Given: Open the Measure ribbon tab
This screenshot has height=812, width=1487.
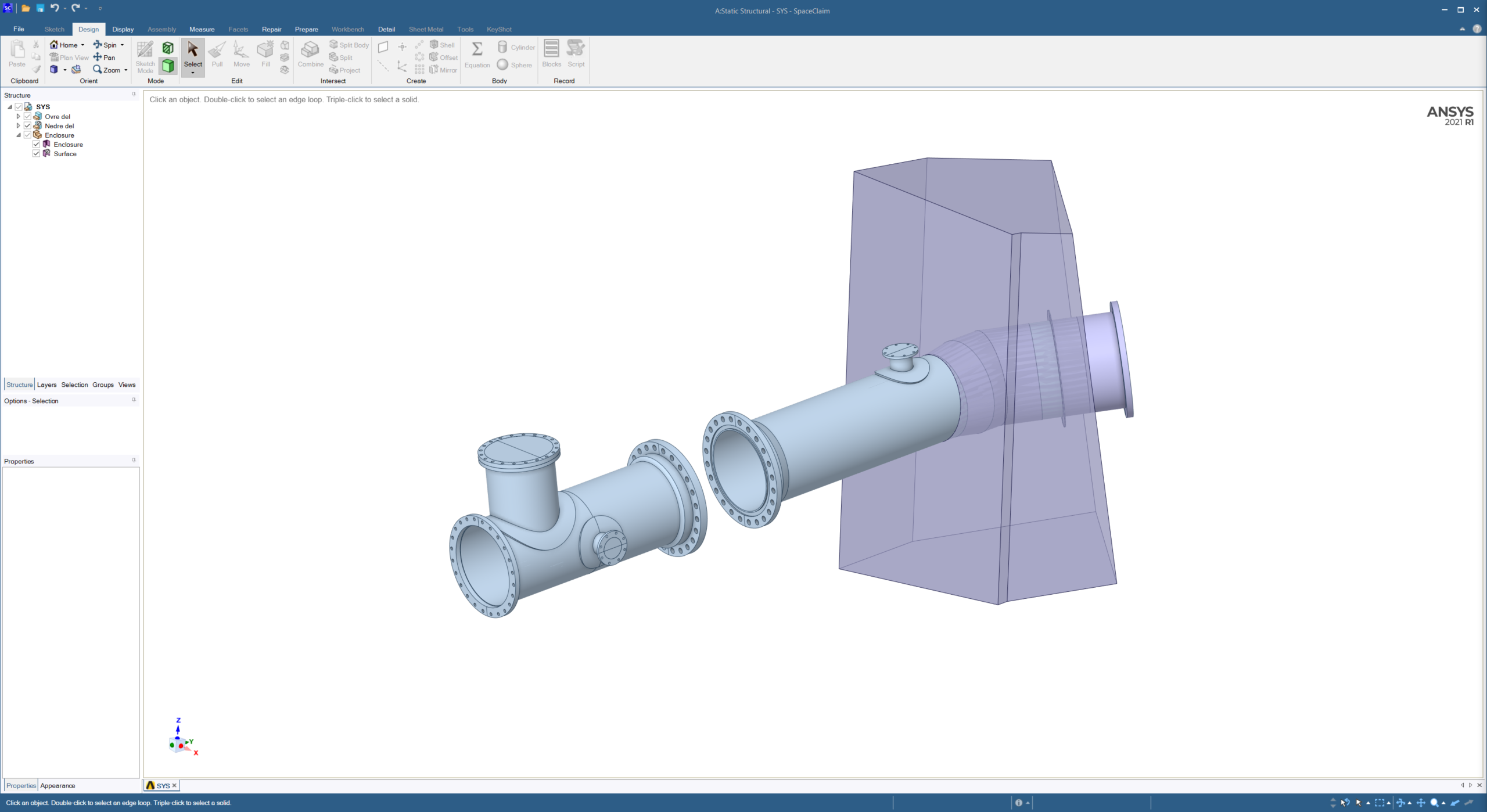Looking at the screenshot, I should tap(202, 29).
